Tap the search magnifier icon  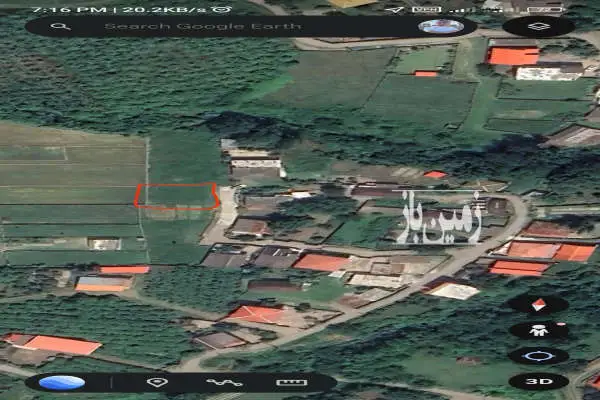coord(61,26)
